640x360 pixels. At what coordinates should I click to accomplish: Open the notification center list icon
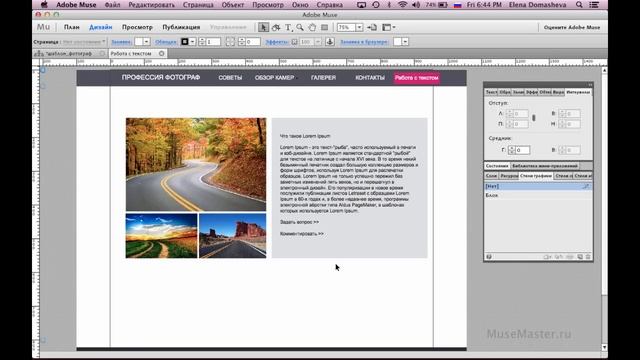(x=594, y=5)
